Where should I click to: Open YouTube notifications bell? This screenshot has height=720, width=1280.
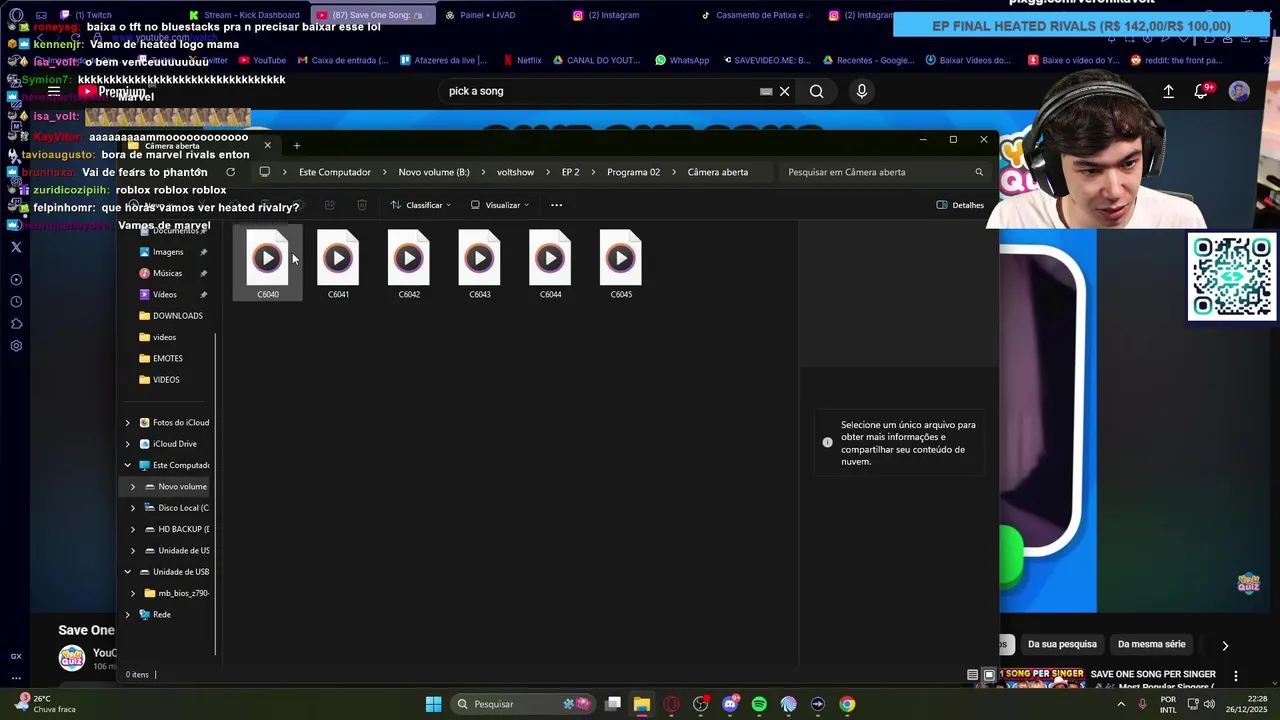(1201, 91)
